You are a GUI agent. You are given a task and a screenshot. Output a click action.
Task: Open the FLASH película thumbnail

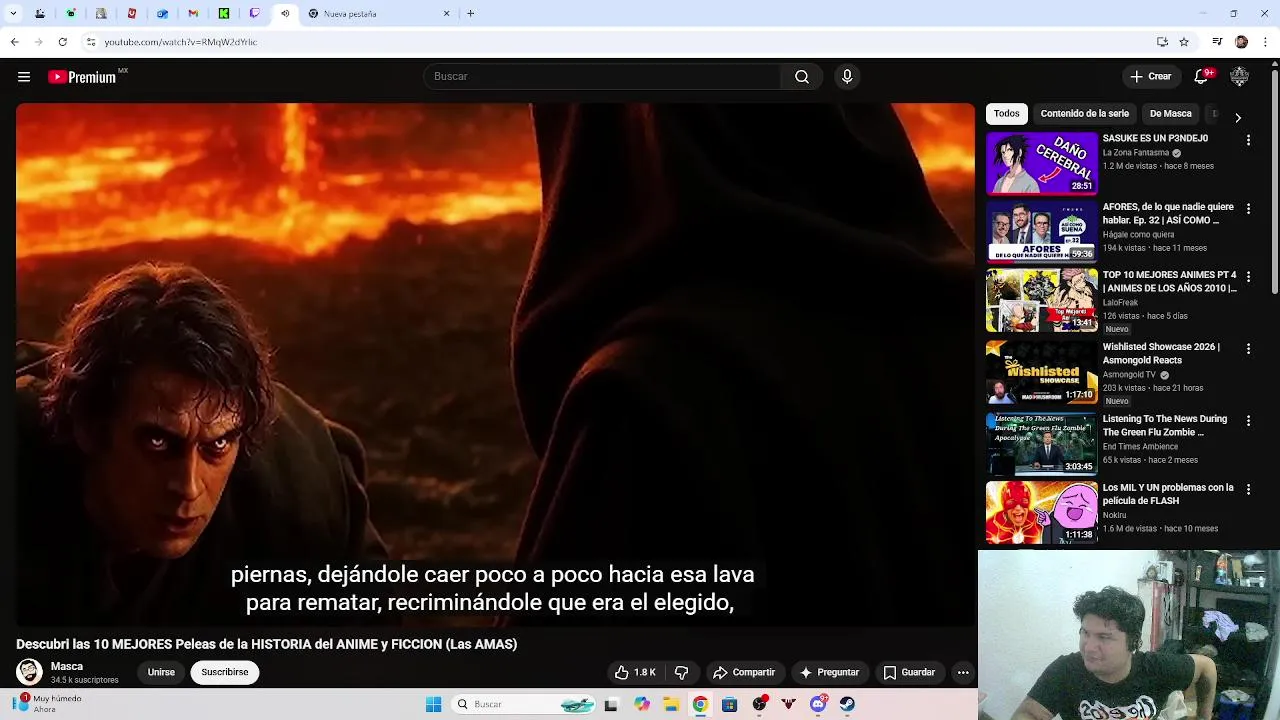tap(1041, 512)
